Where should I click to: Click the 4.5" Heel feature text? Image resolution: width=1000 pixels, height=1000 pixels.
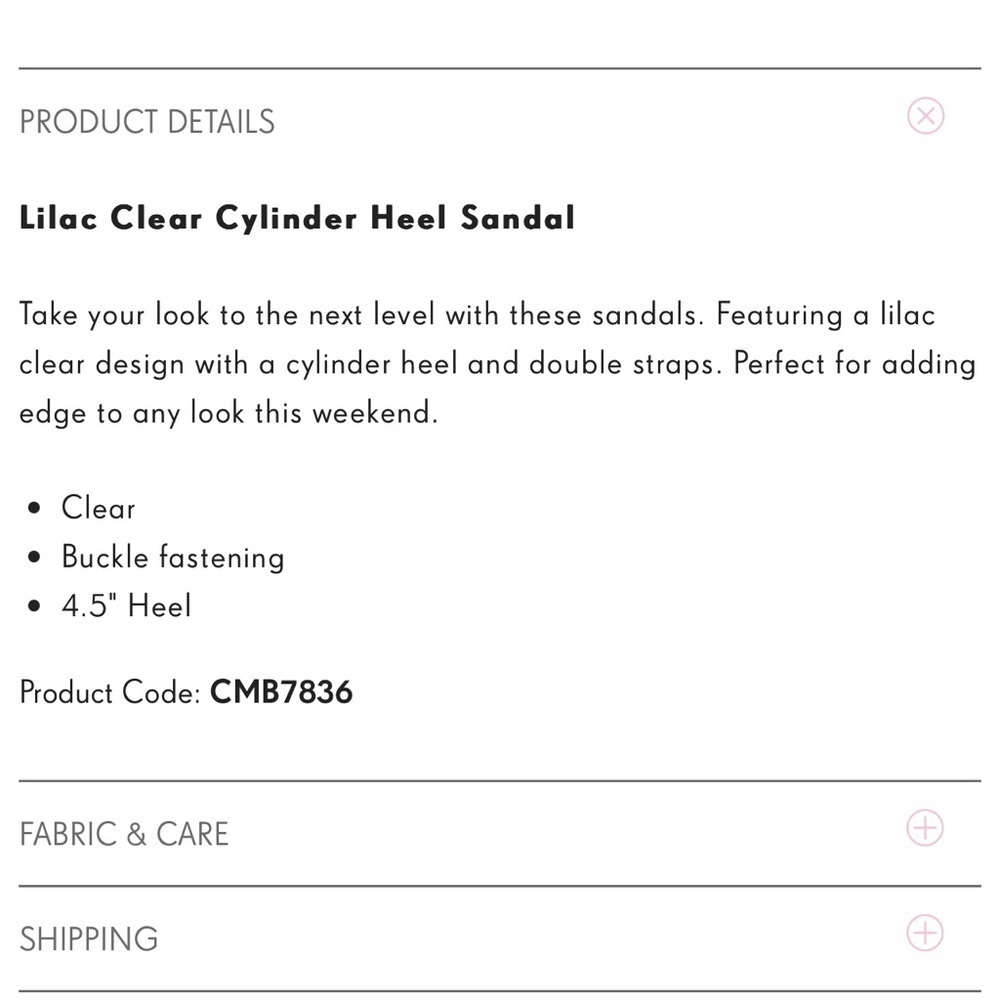click(x=126, y=606)
